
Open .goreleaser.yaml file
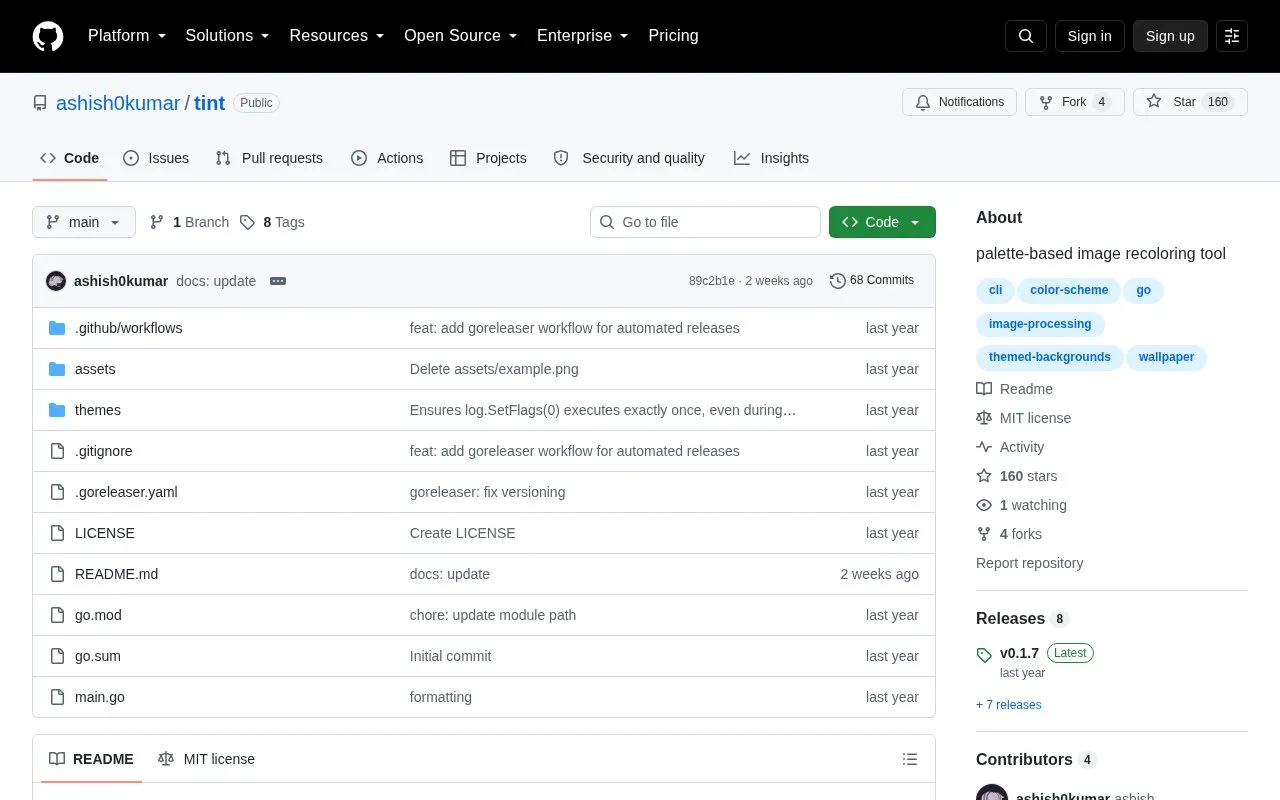click(x=126, y=492)
